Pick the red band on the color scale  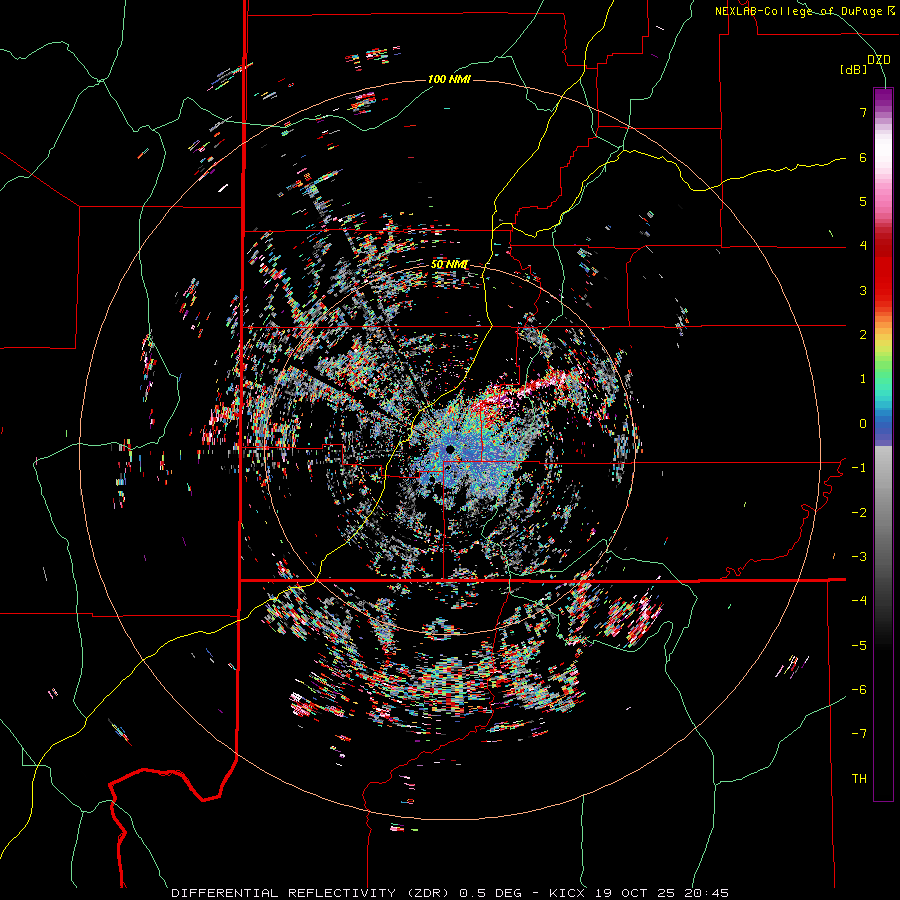883,273
